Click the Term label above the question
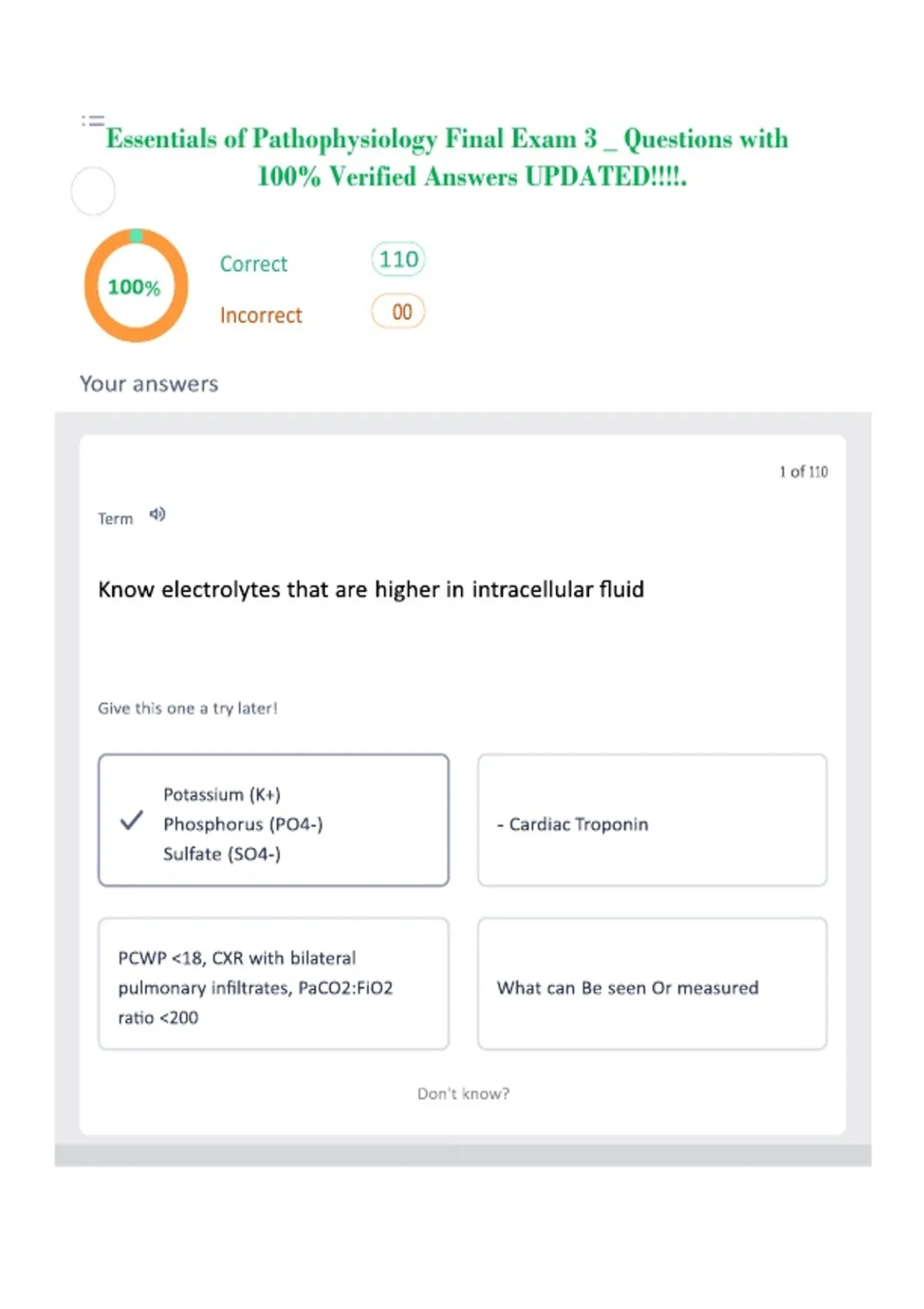 point(115,519)
